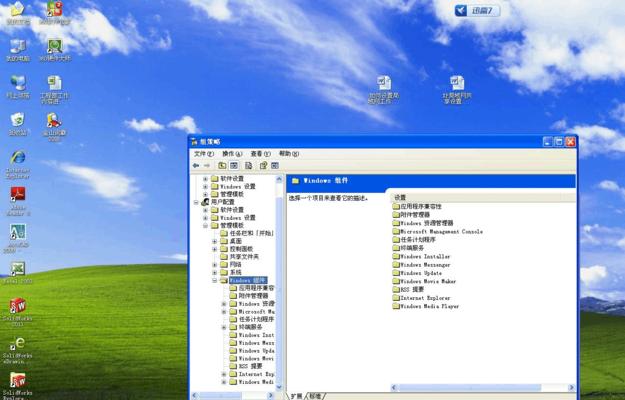This screenshot has height=400, width=625.
Task: Click tree pane scrollbar down arrow
Action: [x=279, y=387]
